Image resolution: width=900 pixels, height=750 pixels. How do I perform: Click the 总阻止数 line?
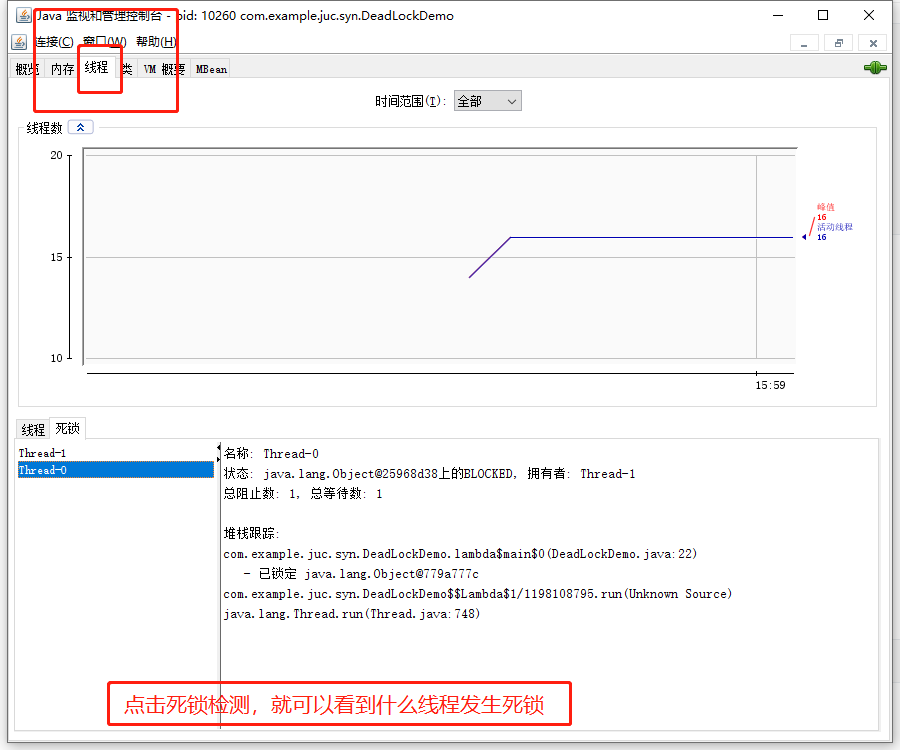tap(302, 493)
